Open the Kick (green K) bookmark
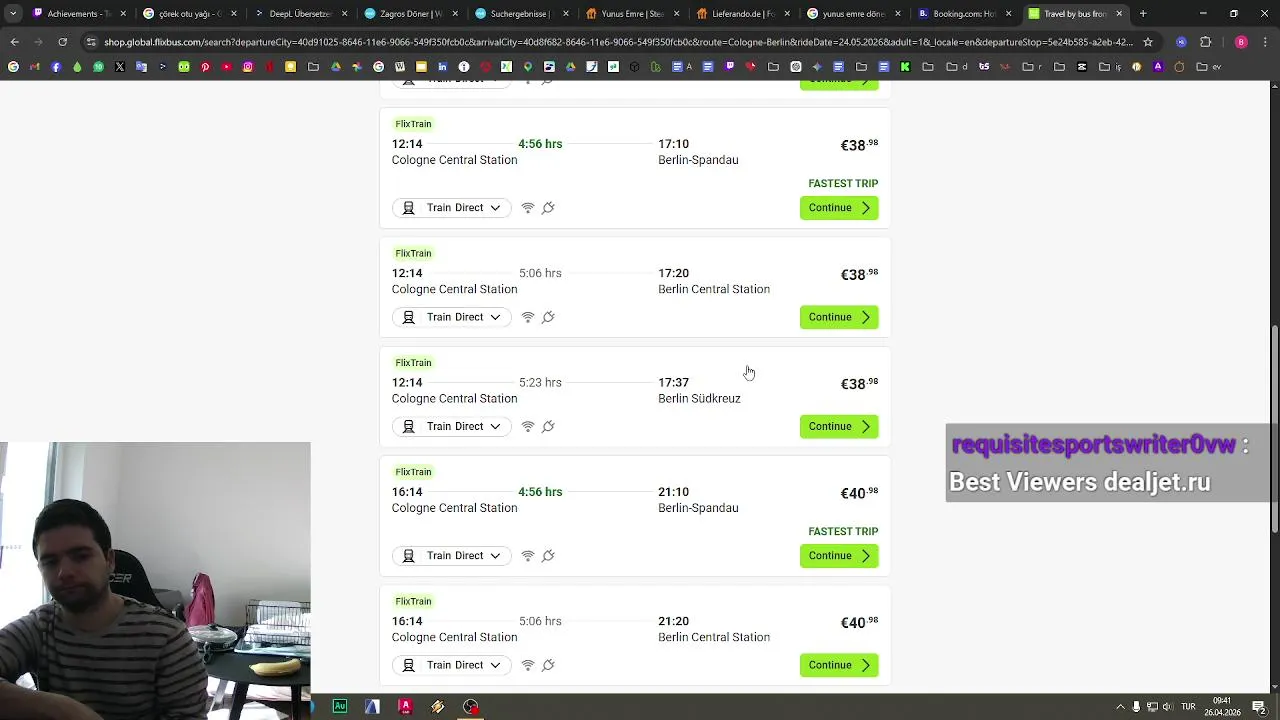The width and height of the screenshot is (1280, 720). point(905,67)
